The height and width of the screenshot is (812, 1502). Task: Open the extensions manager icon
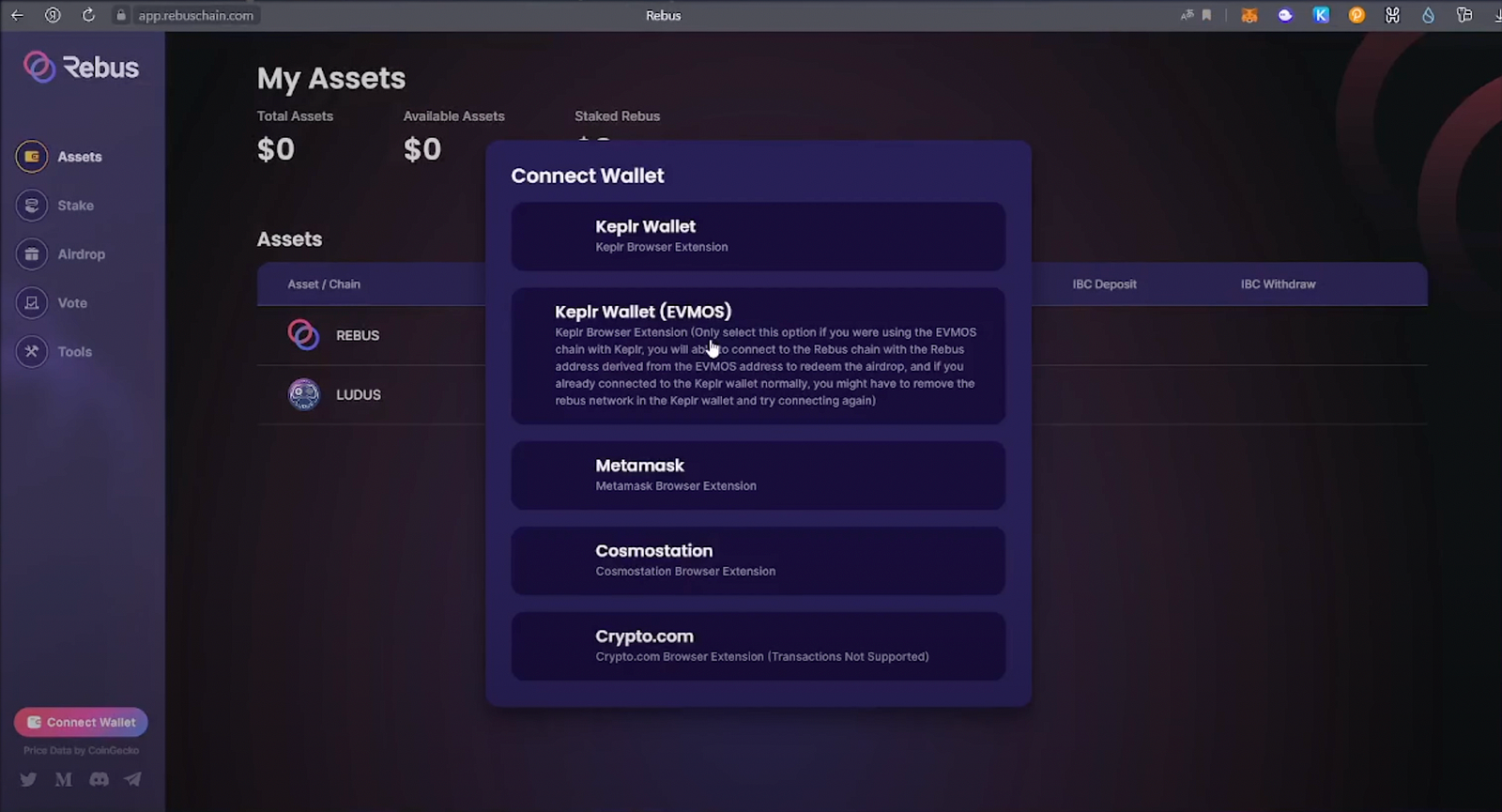(1464, 15)
